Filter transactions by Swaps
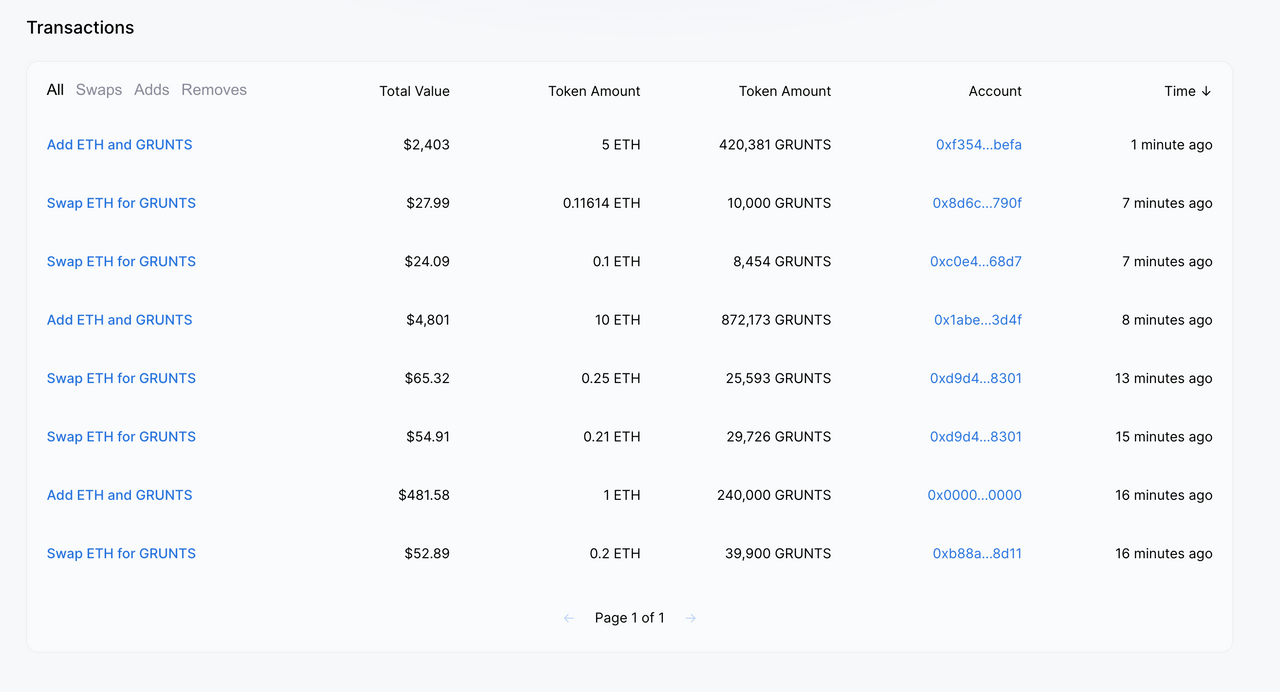1280x692 pixels. (x=99, y=90)
